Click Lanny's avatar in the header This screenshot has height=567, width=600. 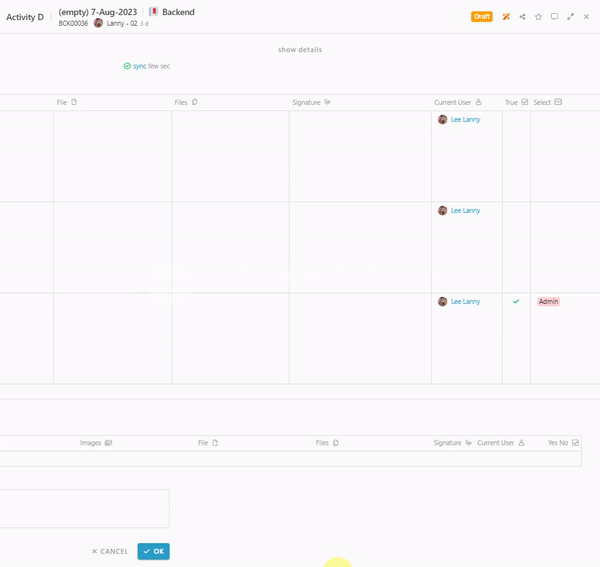click(x=98, y=23)
